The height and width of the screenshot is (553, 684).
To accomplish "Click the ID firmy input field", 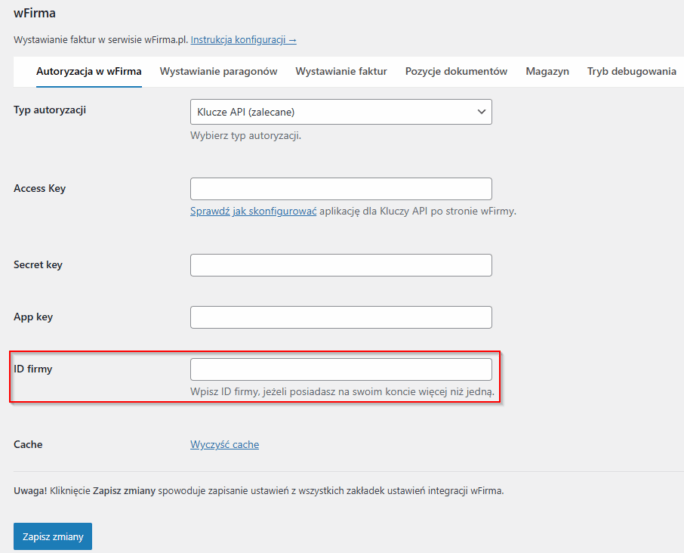I will 341,369.
